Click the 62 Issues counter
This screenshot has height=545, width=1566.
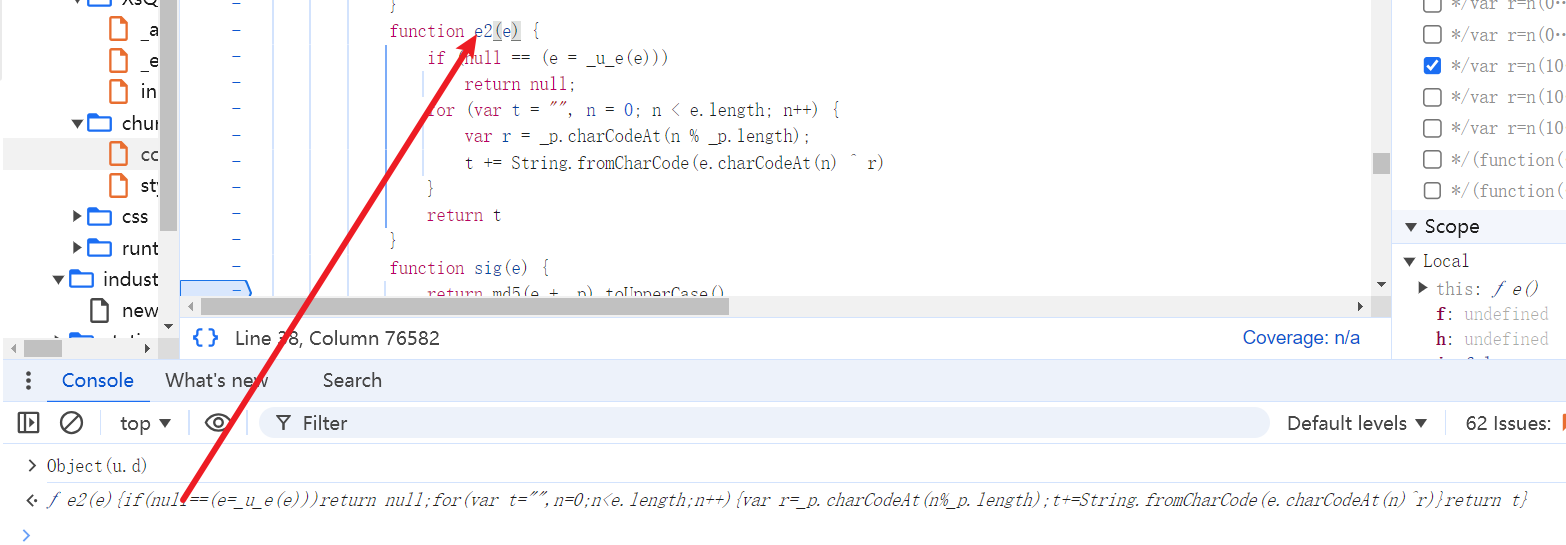point(1508,423)
